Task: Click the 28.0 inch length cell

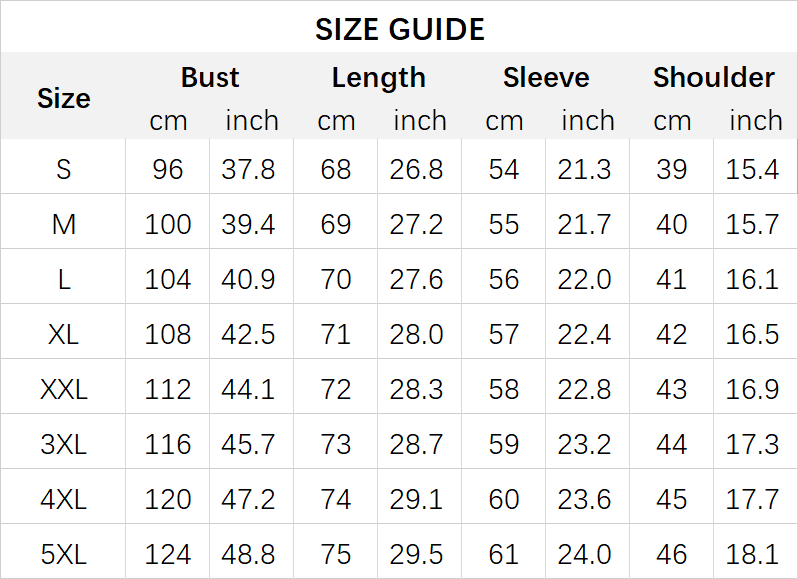Action: point(416,334)
